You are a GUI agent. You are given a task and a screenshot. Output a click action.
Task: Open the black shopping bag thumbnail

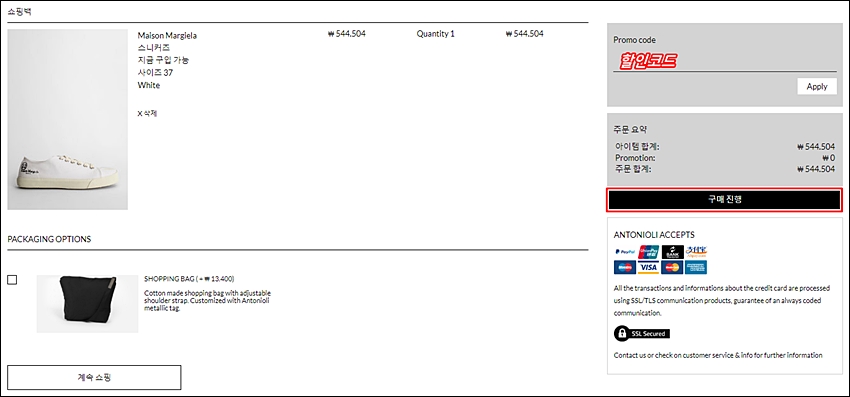87,304
